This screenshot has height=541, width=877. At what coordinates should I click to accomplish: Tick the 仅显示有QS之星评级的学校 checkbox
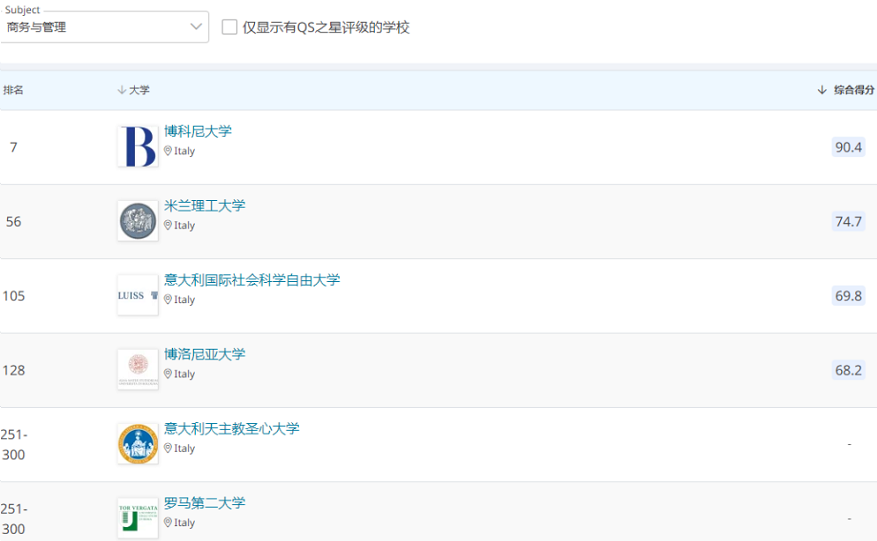(229, 27)
